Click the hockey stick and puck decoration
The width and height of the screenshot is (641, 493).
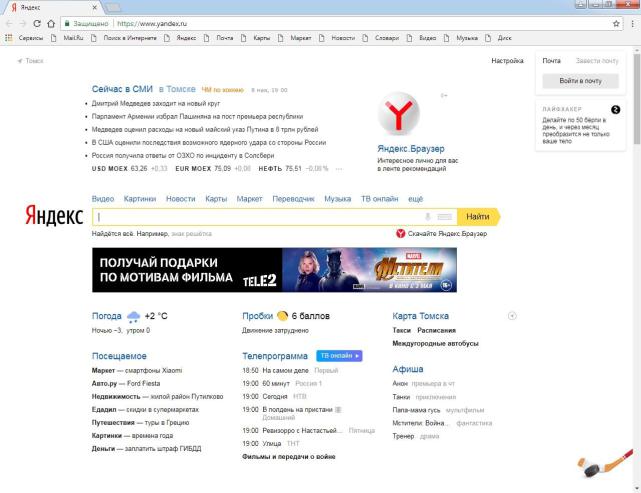tap(604, 463)
